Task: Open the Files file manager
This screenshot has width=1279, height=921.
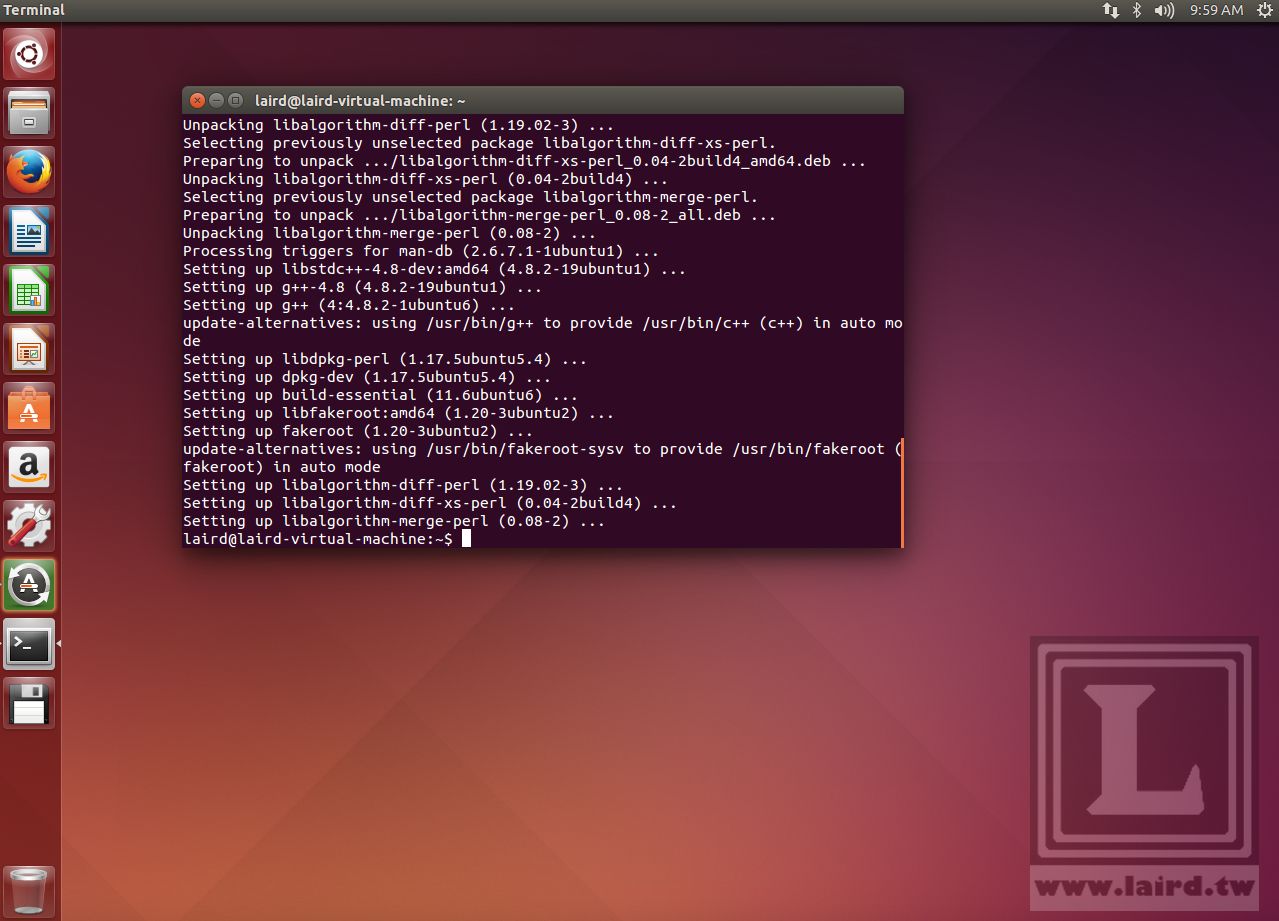Action: (30, 112)
